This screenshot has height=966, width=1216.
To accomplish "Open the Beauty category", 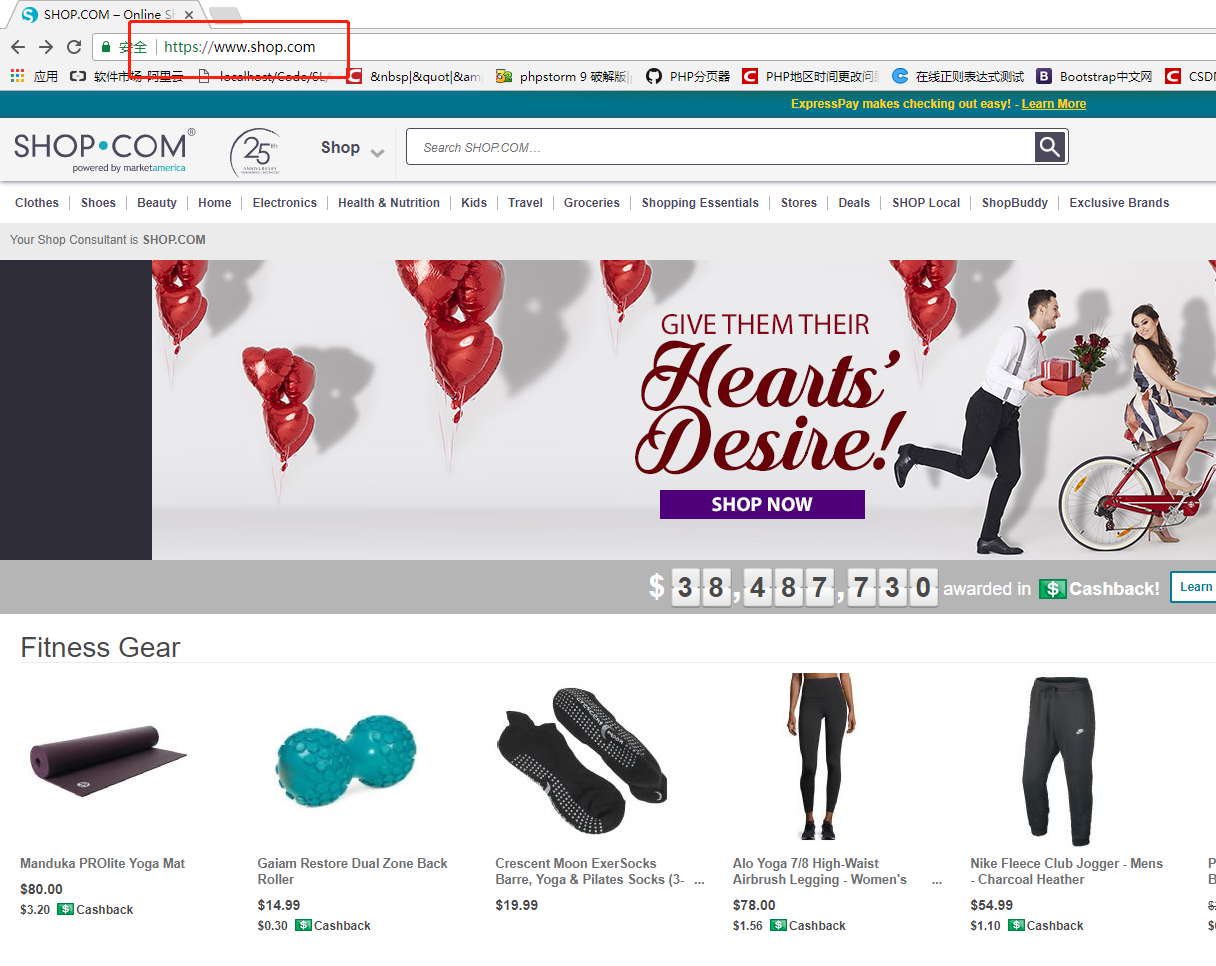I will click(157, 203).
